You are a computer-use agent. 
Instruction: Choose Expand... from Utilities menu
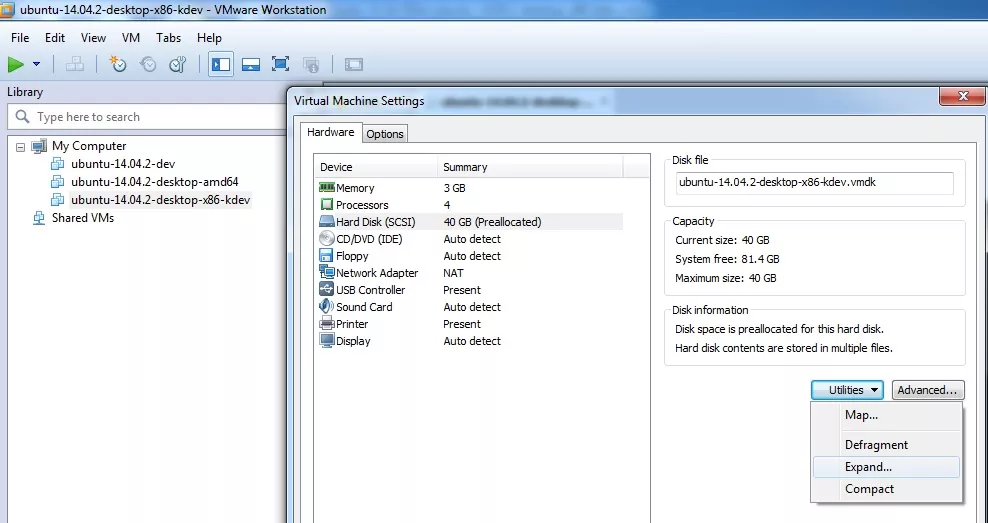coord(887,467)
